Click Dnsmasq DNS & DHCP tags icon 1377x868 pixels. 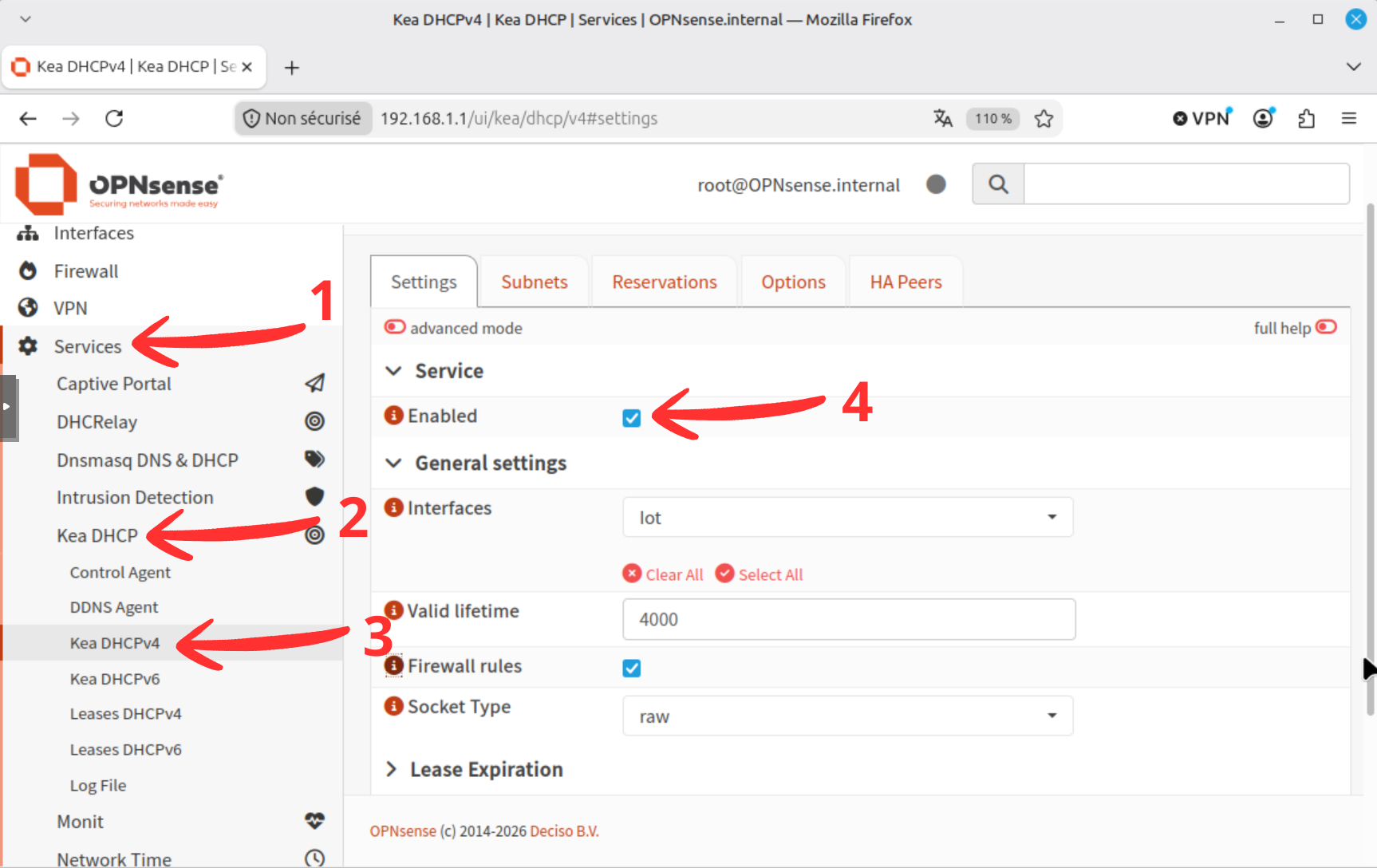click(x=315, y=459)
